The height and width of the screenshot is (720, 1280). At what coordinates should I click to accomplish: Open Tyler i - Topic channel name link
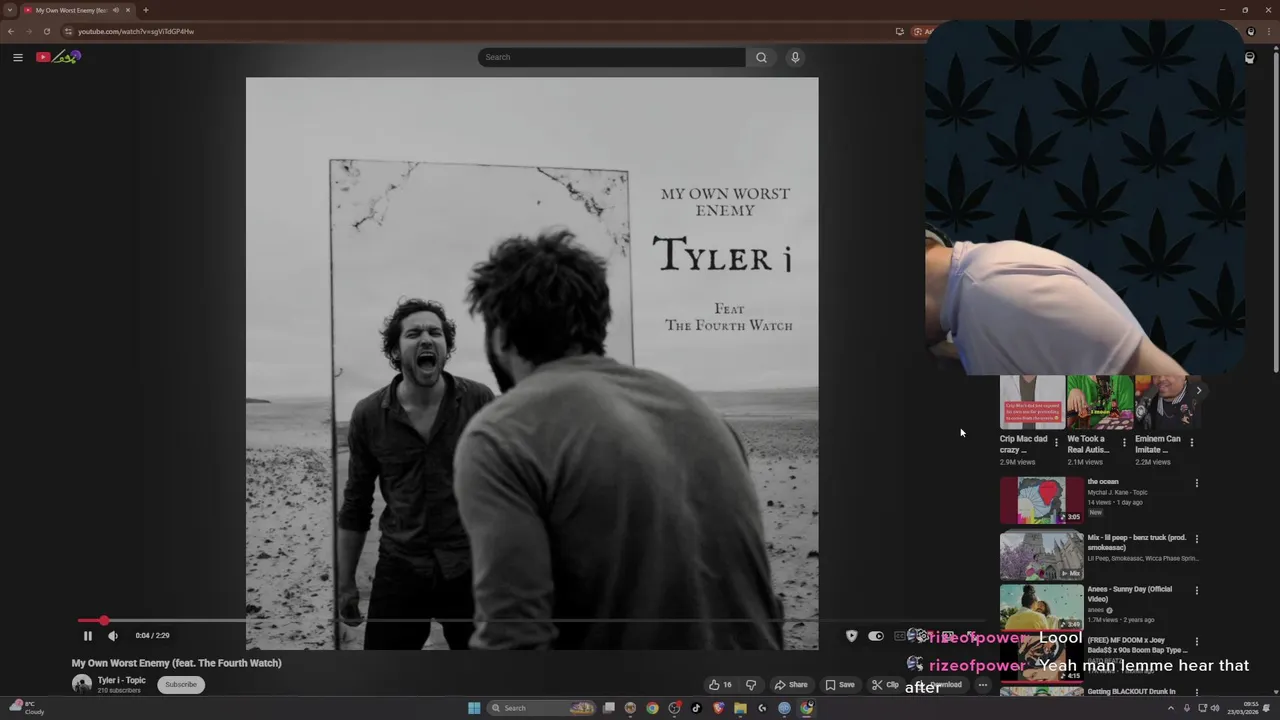pos(121,680)
